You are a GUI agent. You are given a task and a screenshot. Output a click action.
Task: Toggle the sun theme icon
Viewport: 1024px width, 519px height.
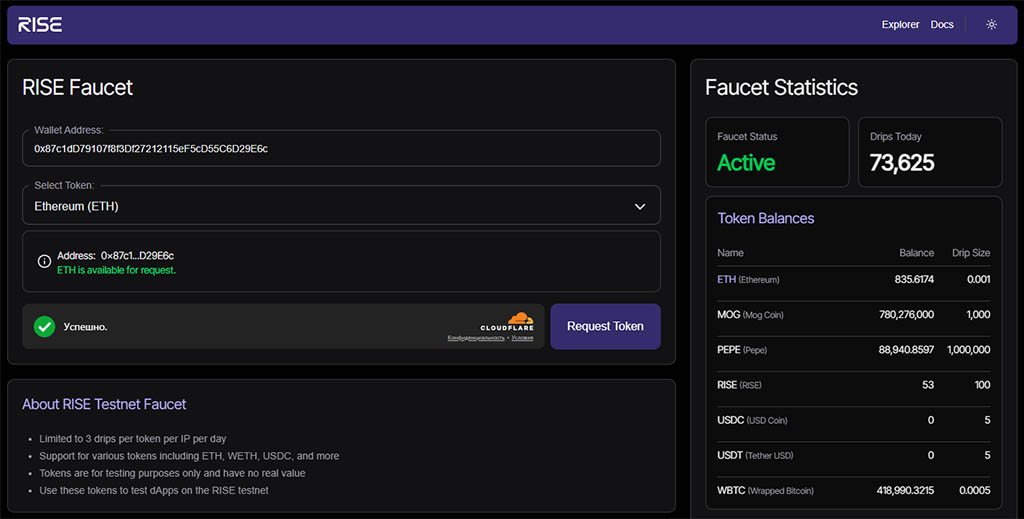pyautogui.click(x=991, y=24)
